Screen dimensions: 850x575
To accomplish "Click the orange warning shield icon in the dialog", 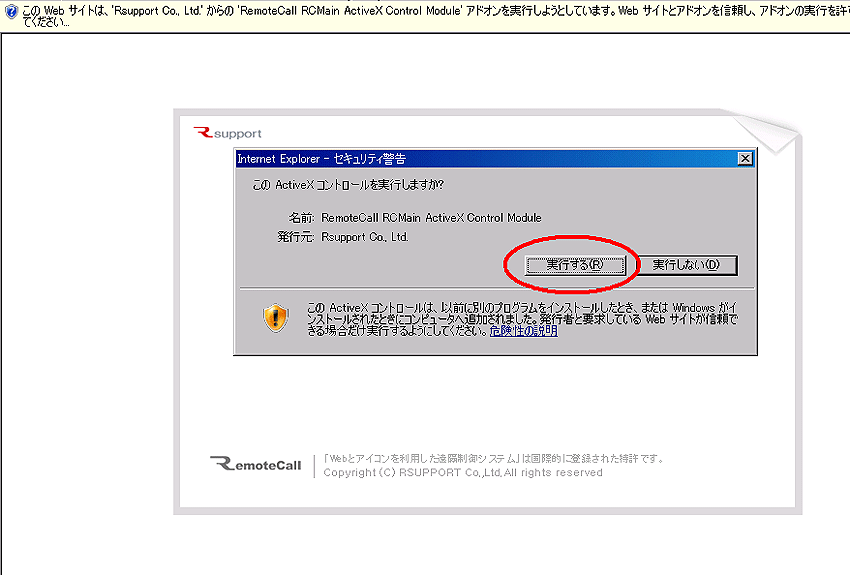I will pos(276,318).
